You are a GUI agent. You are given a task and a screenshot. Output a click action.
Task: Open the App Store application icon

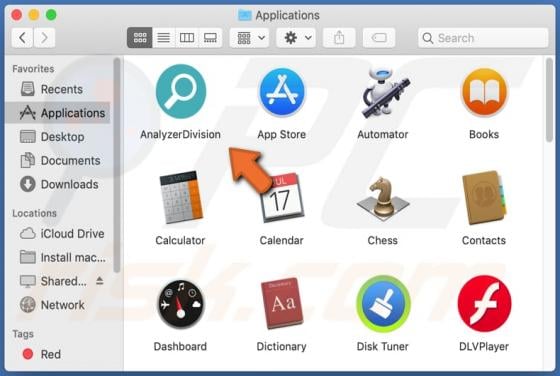coord(282,92)
